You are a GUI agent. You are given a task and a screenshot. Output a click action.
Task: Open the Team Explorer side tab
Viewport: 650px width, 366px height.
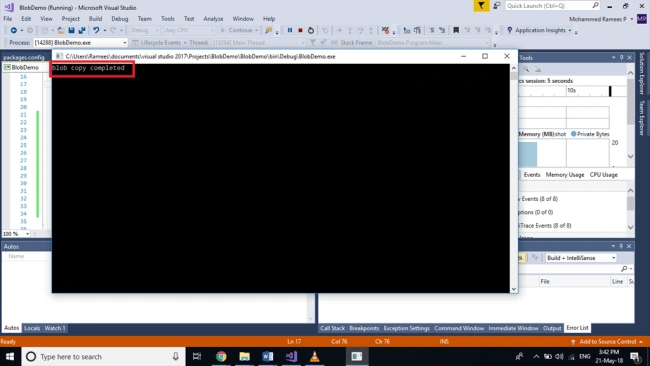(642, 118)
